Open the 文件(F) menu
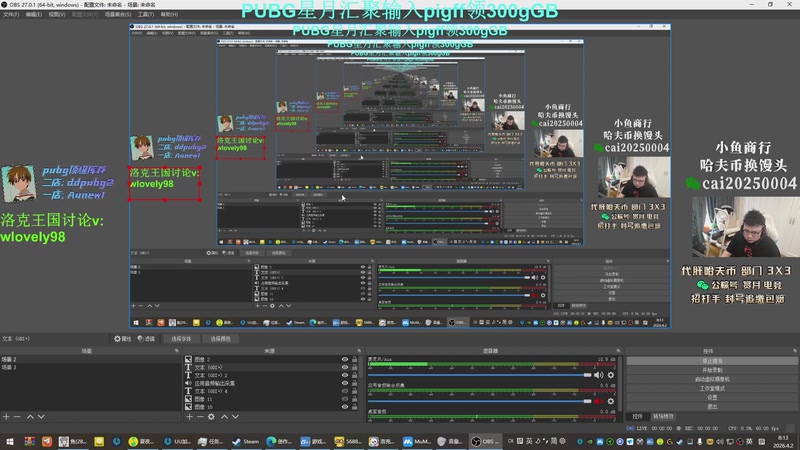The width and height of the screenshot is (800, 450). [x=11, y=14]
